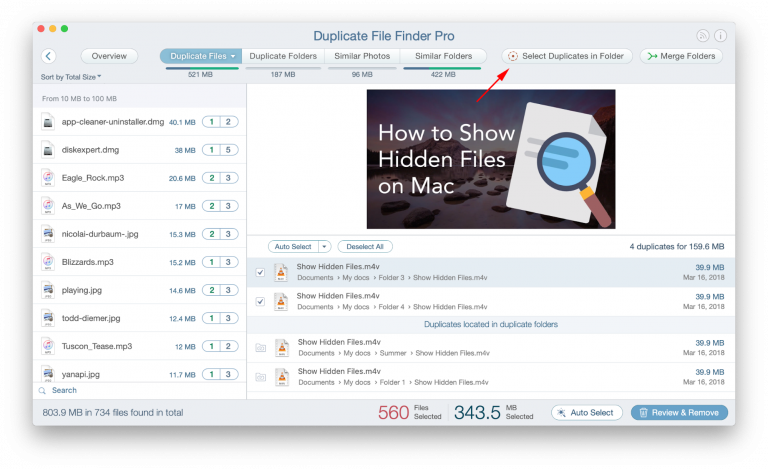Click the 521 MB size bar

202,69
